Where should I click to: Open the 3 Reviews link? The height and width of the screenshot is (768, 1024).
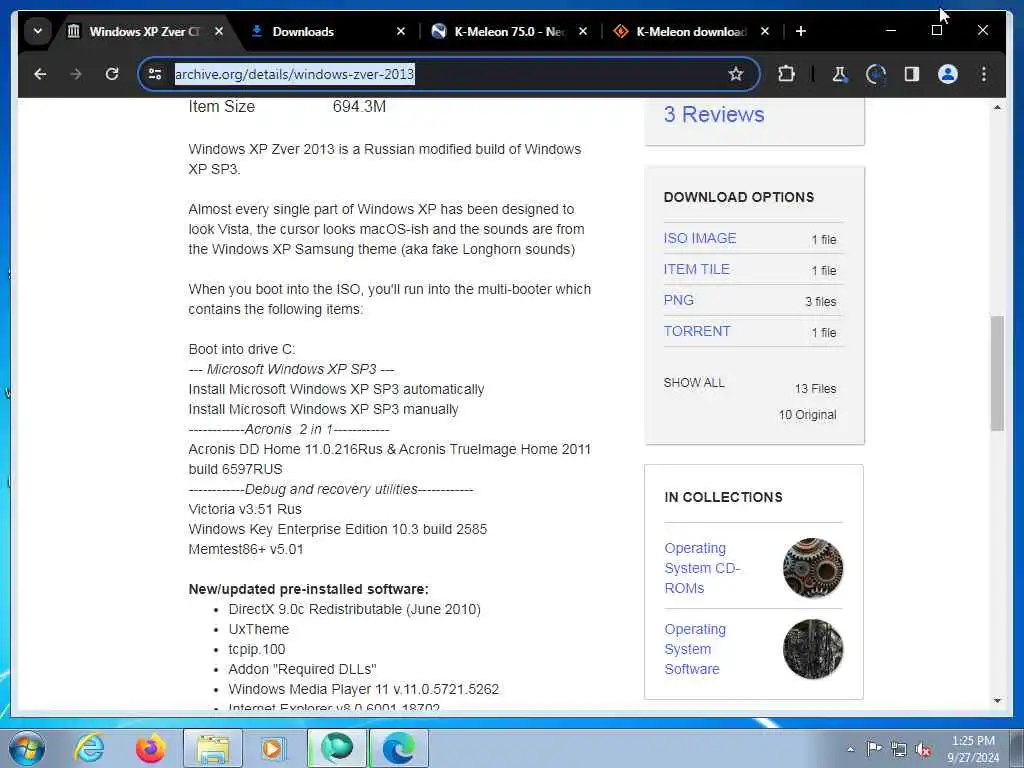714,114
